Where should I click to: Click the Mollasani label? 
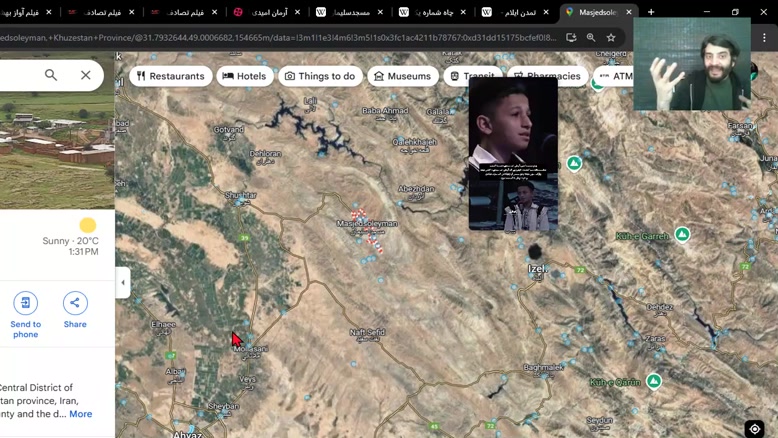[x=251, y=349]
